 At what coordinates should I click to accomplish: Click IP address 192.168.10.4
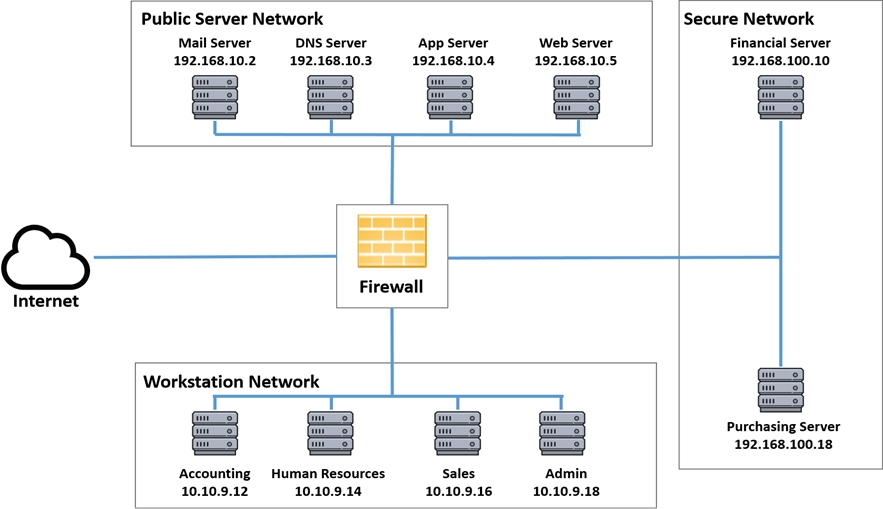453,60
